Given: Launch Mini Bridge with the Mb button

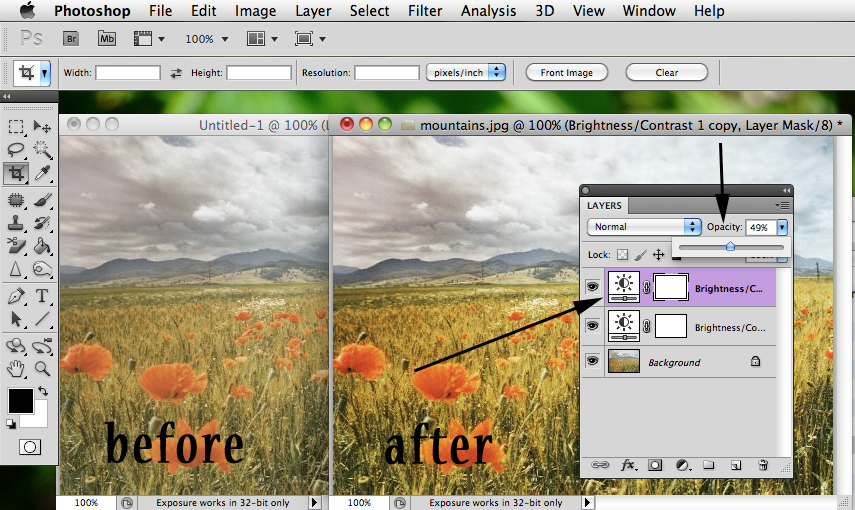Looking at the screenshot, I should coord(107,39).
